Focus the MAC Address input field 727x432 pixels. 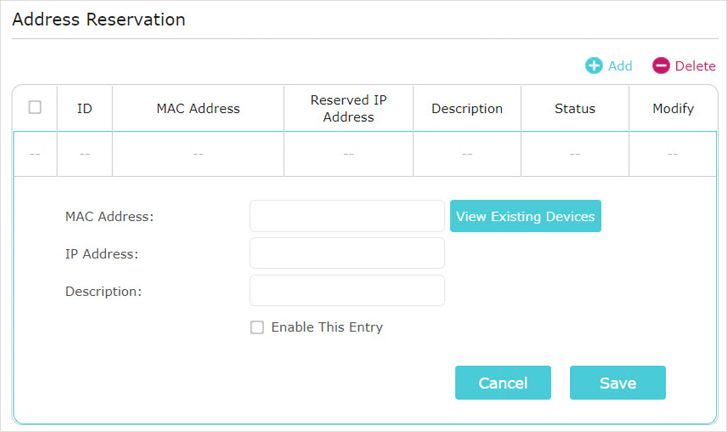coord(347,216)
